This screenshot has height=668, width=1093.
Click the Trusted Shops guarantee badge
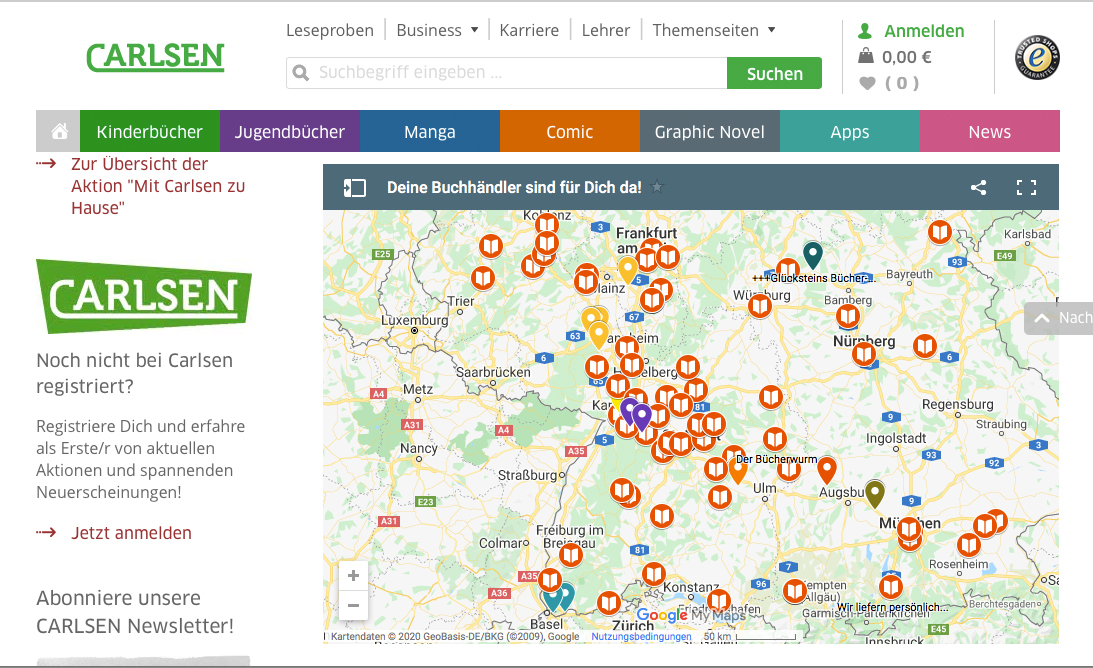click(x=1037, y=57)
